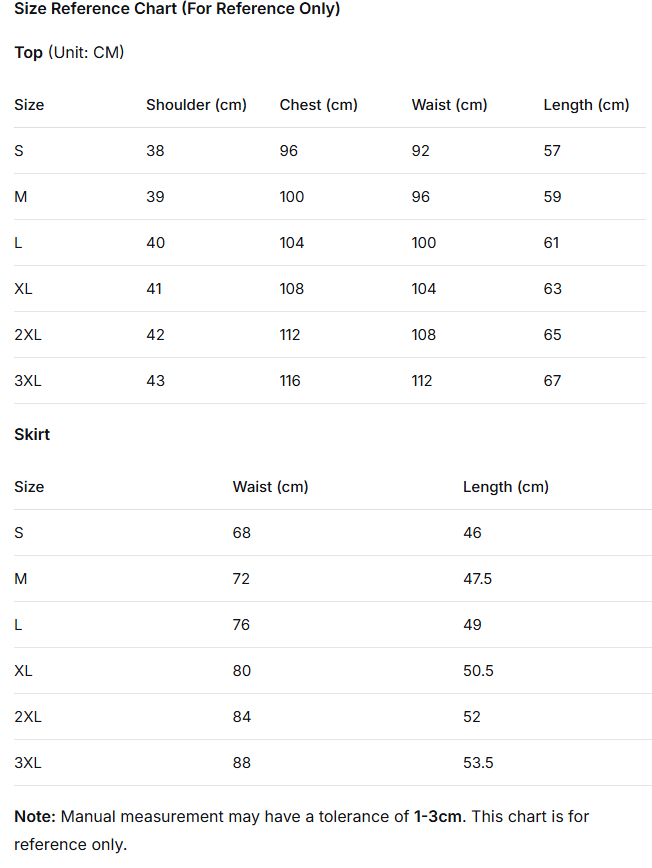The height and width of the screenshot is (868, 652).
Task: Click the skirt length value 53.5
Action: (478, 763)
